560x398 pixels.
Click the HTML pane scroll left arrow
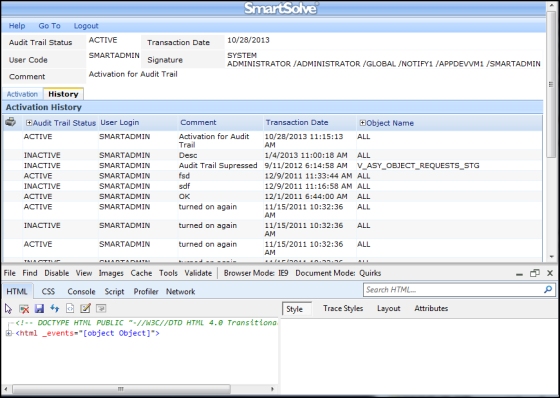point(5,389)
